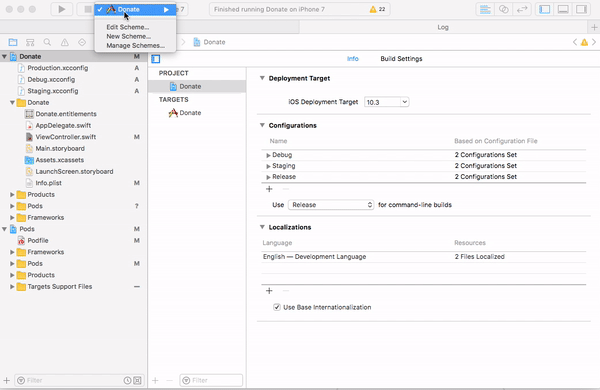
Task: Go to the next issue
Action: pyautogui.click(x=594, y=42)
